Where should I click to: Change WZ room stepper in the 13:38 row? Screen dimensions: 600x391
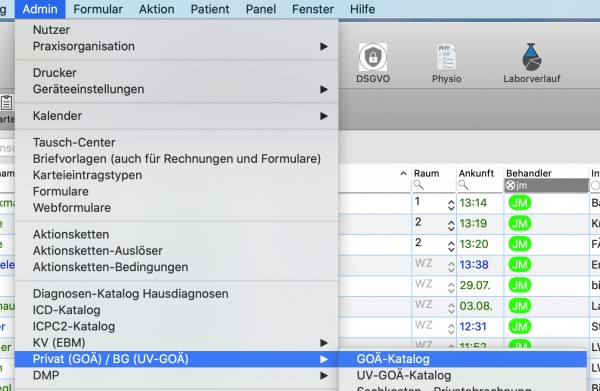point(451,267)
